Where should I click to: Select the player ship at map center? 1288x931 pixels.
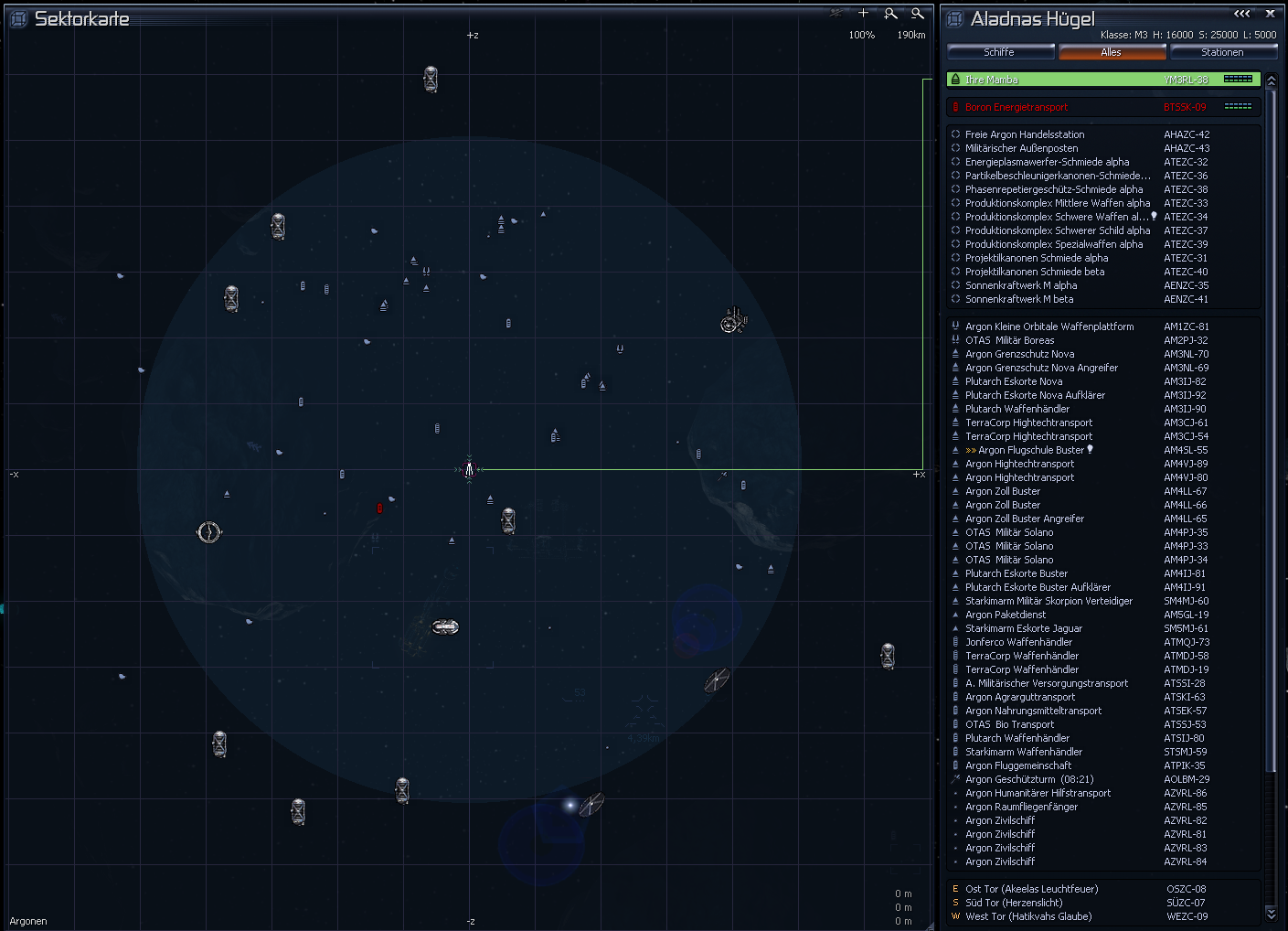coord(469,469)
